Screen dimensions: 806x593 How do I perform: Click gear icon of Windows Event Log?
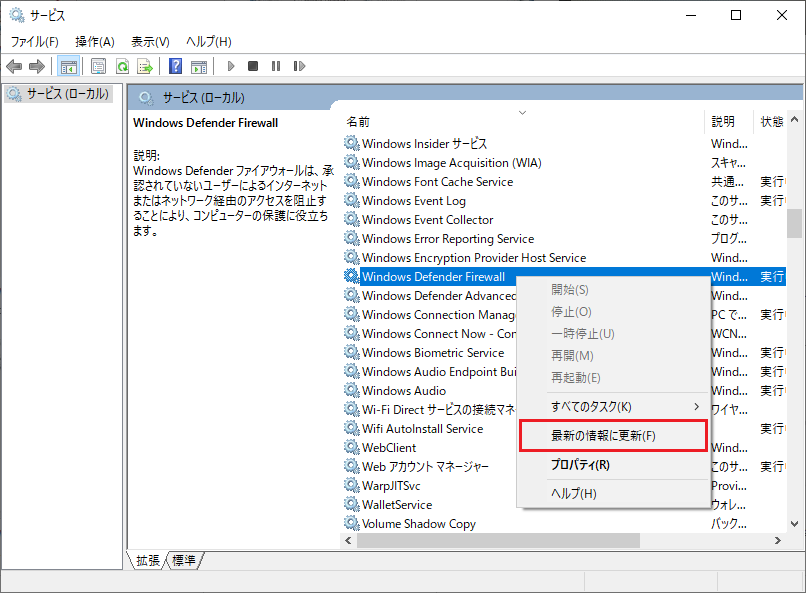pyautogui.click(x=352, y=200)
